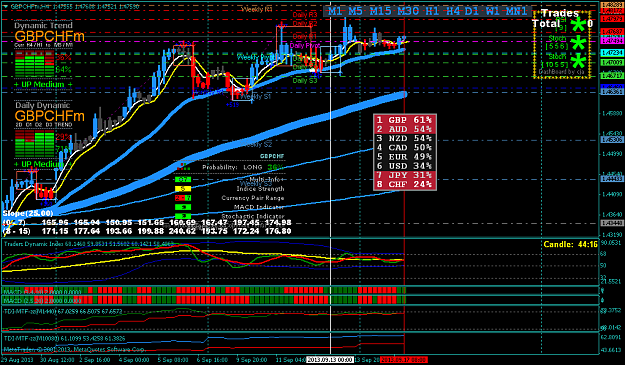Click the Daily Pivot level label
This screenshot has height=365, width=625.
pos(305,46)
